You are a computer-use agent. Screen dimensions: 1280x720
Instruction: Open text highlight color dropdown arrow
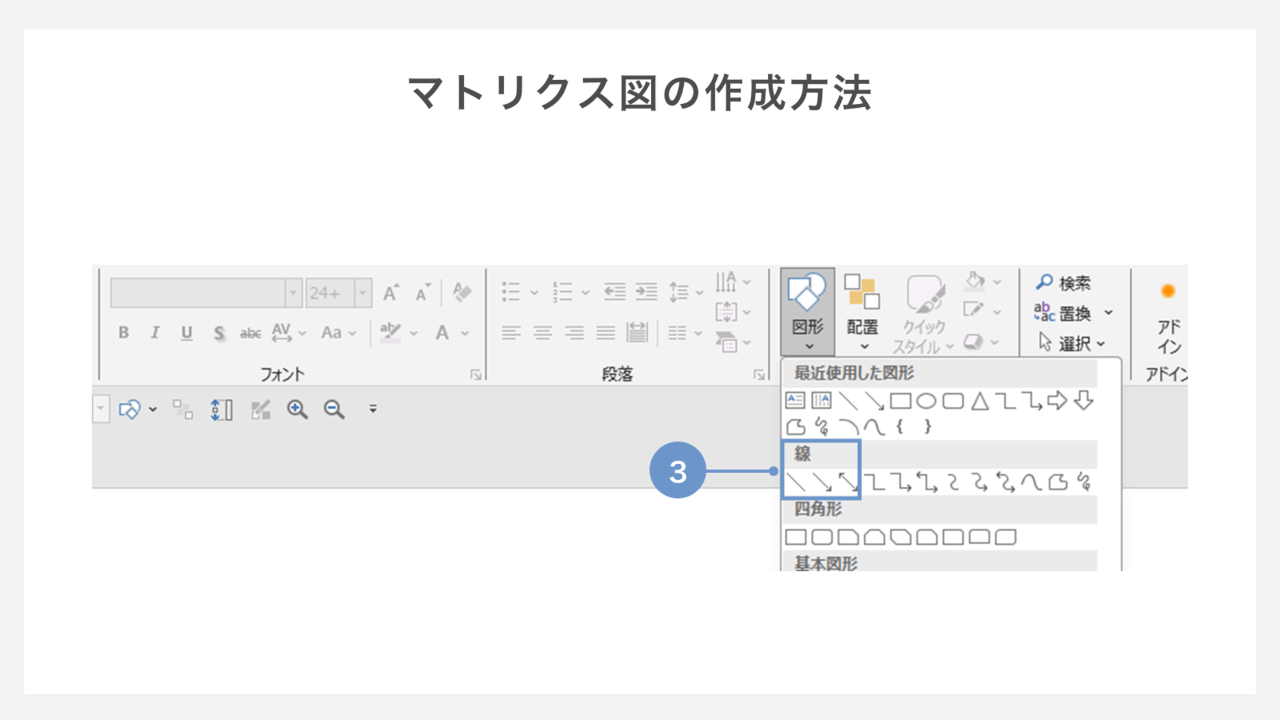point(413,333)
